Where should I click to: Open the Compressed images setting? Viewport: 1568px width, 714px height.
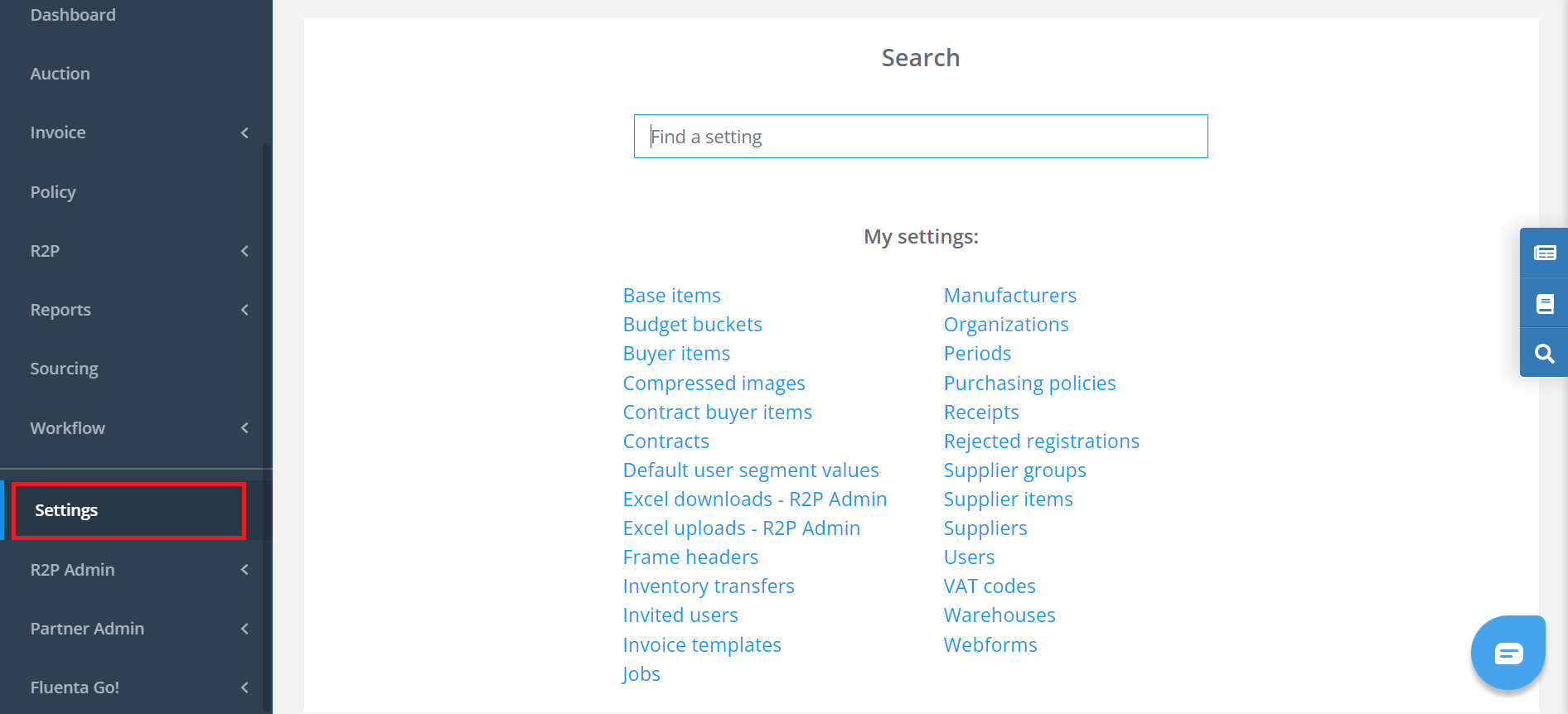(x=714, y=384)
